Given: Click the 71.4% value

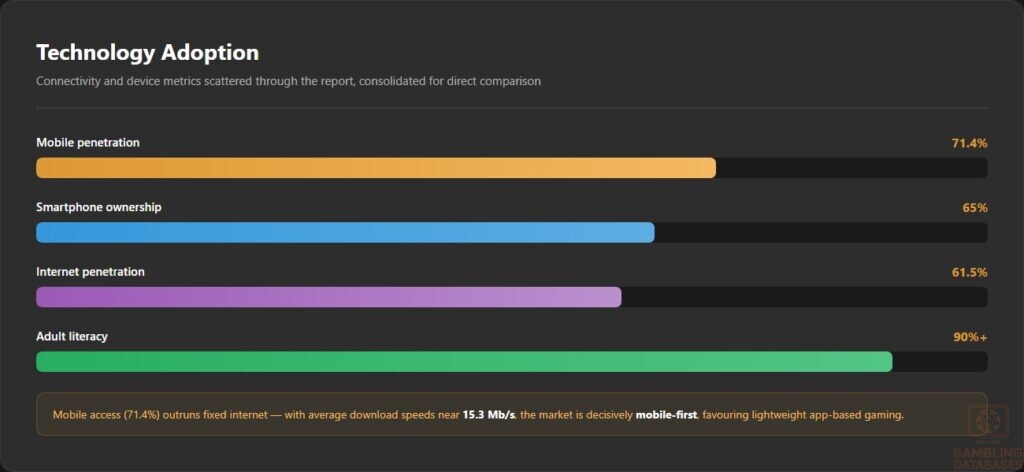Looking at the screenshot, I should 969,143.
